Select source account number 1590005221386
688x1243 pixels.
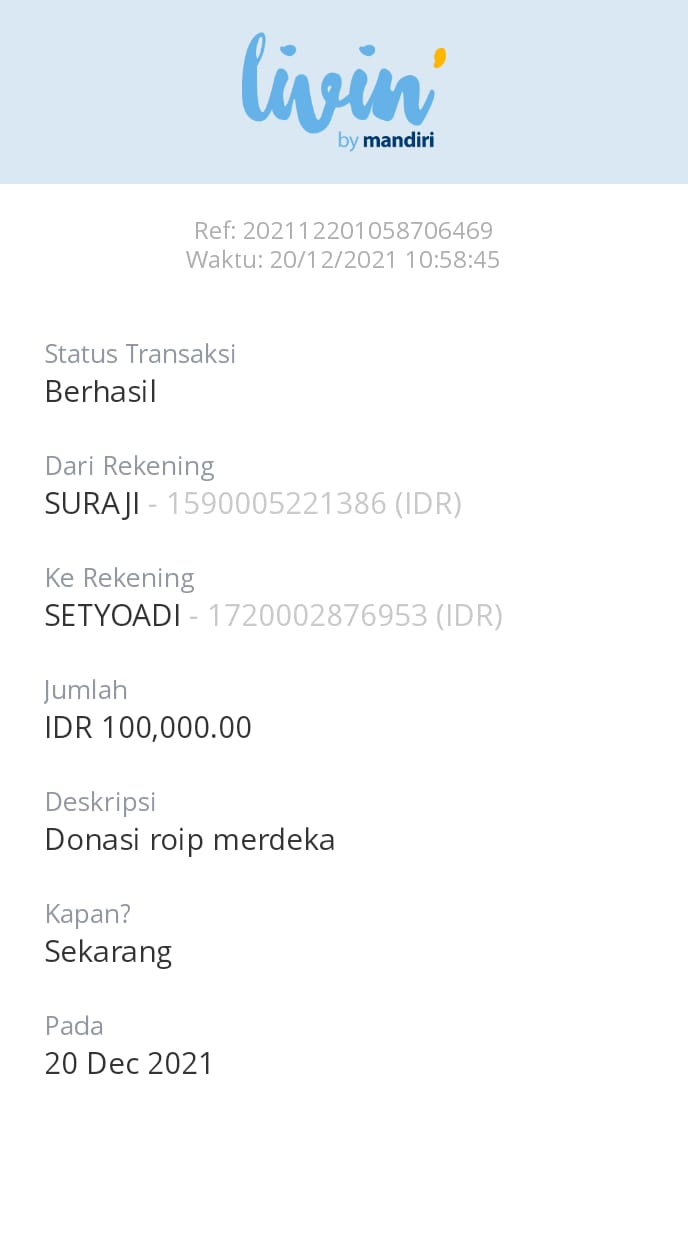click(x=276, y=504)
